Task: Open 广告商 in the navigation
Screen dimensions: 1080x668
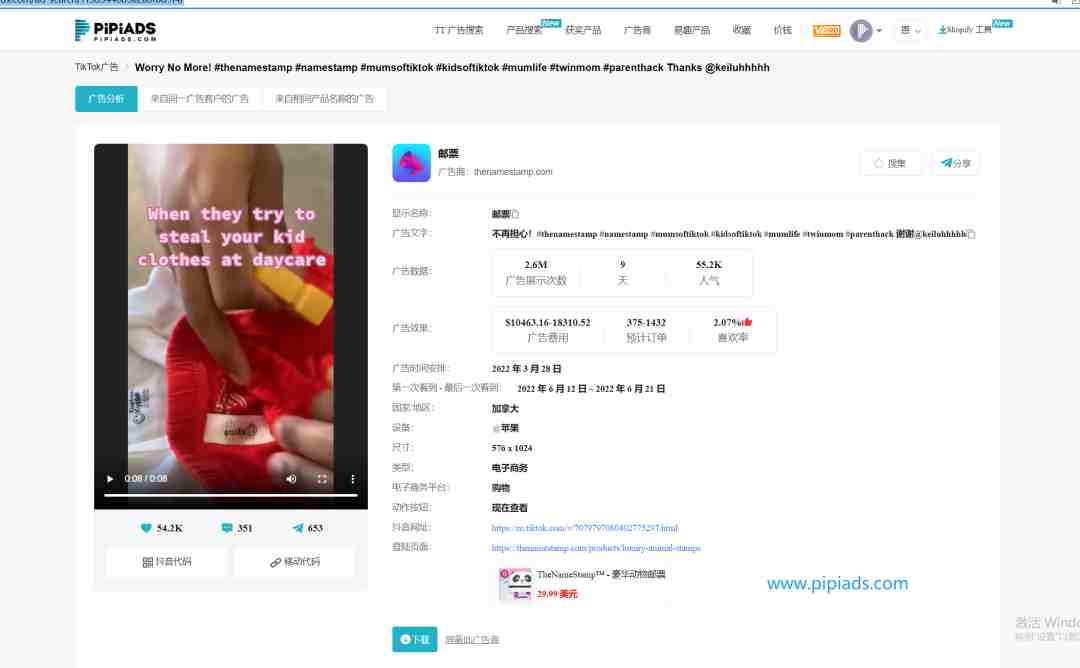Action: pyautogui.click(x=637, y=30)
